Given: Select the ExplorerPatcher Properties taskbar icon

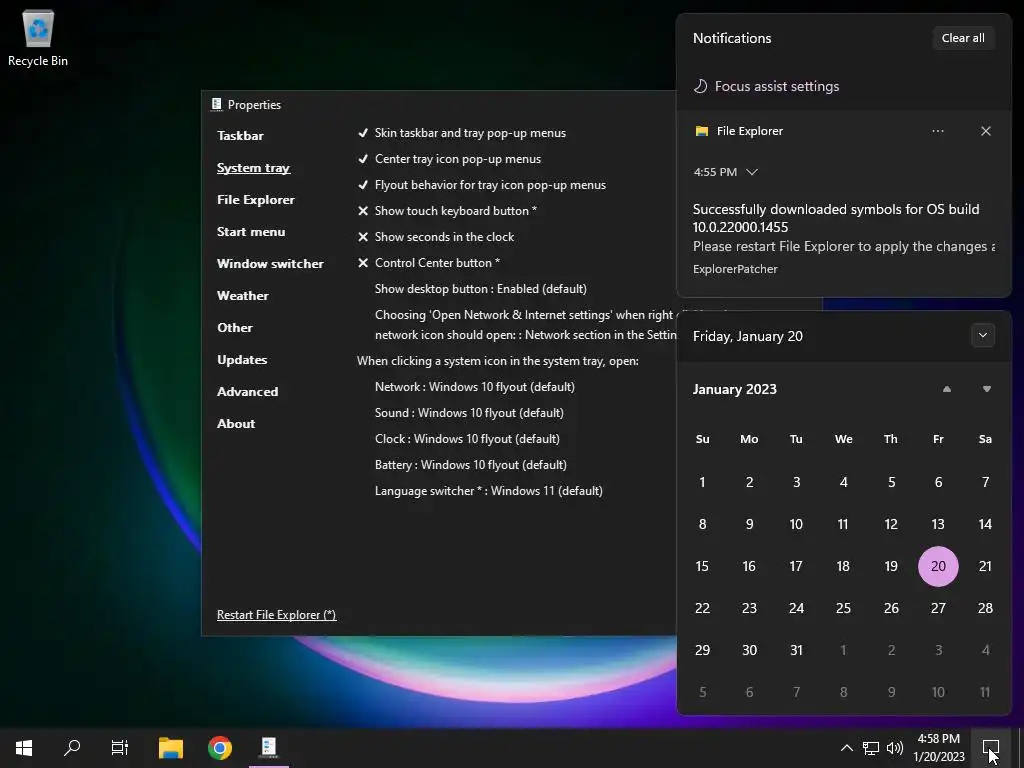Looking at the screenshot, I should pyautogui.click(x=269, y=747).
